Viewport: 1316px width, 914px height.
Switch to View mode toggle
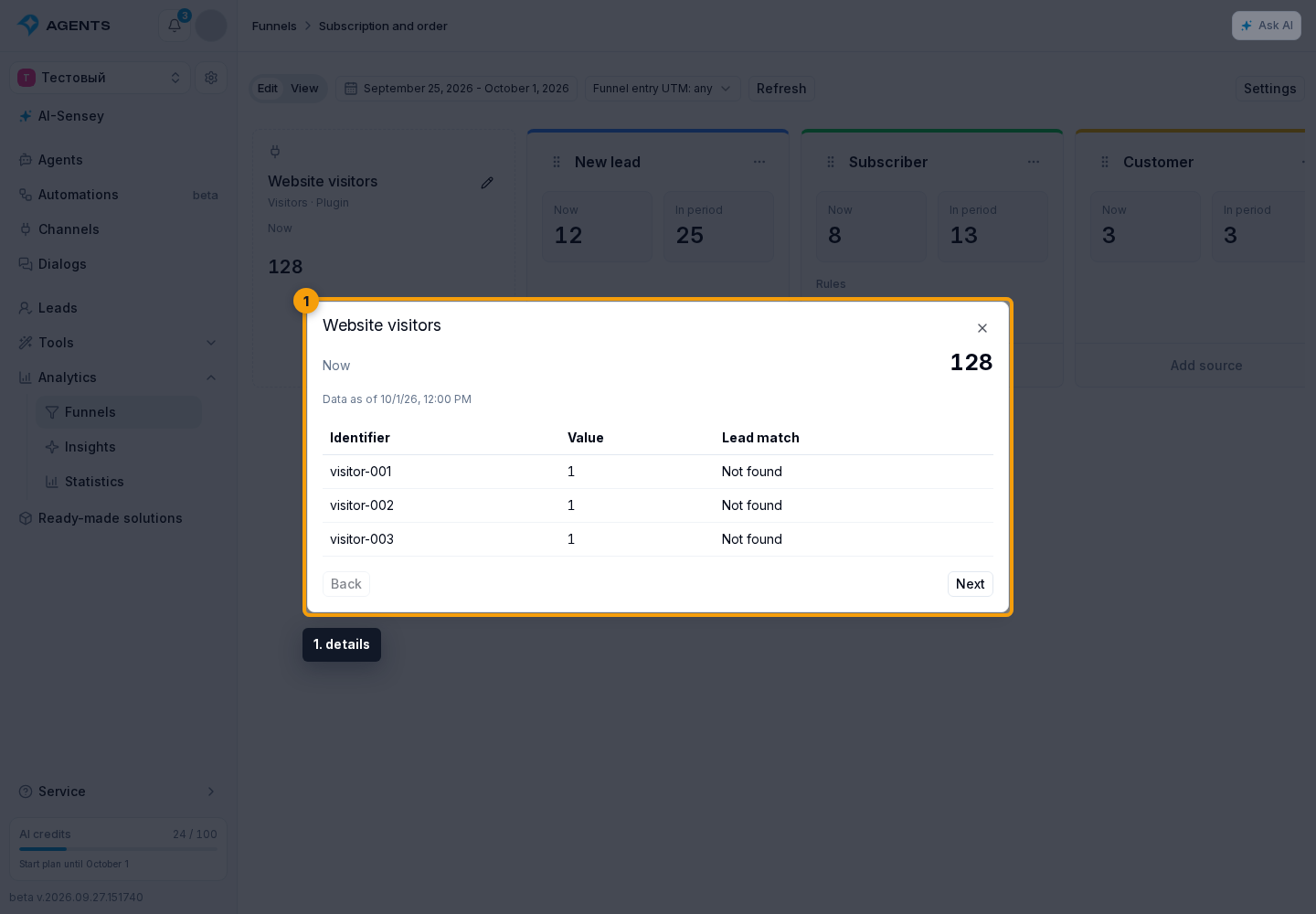[x=304, y=89]
